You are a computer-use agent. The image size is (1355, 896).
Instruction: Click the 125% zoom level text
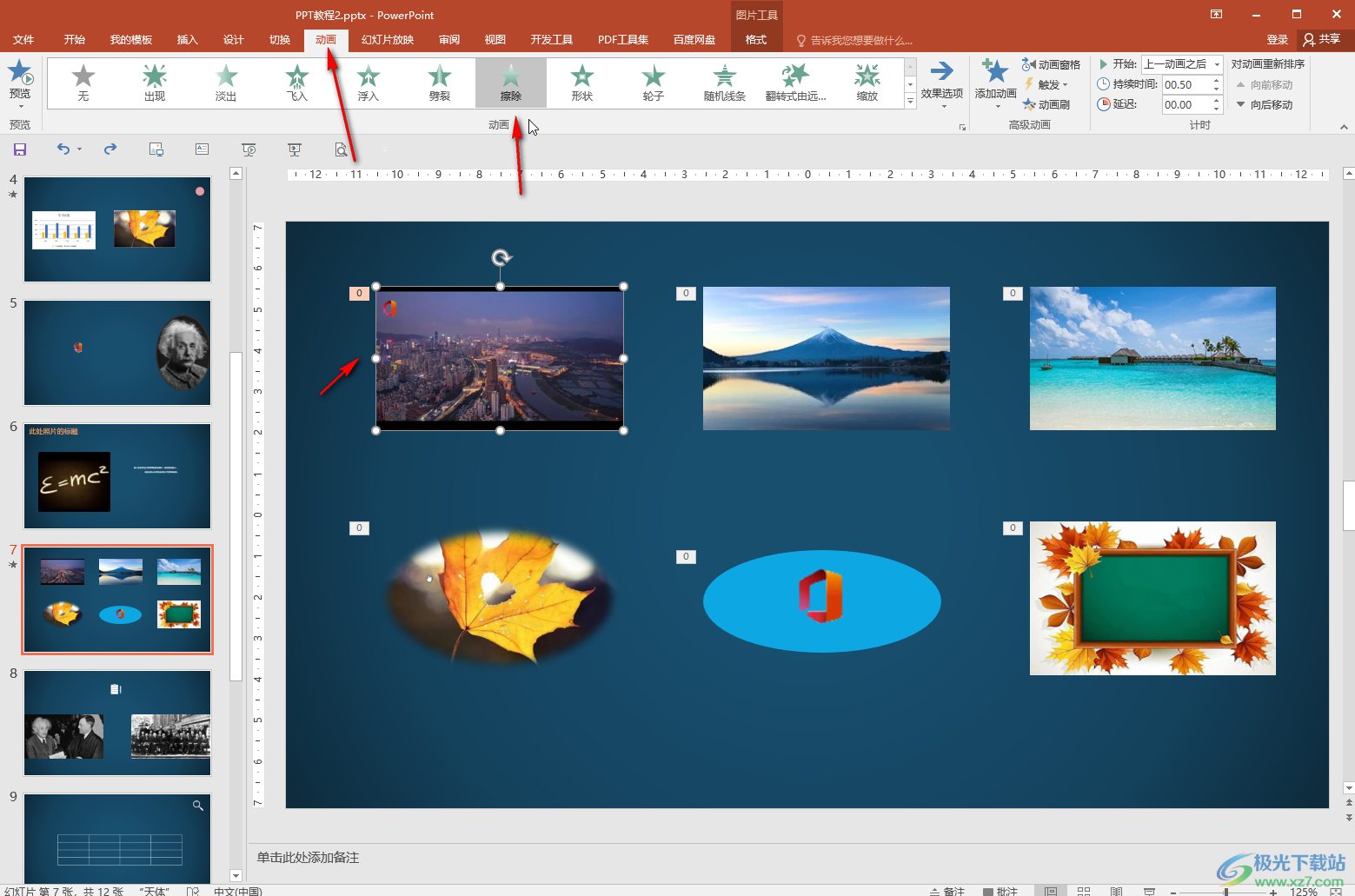(x=1304, y=892)
